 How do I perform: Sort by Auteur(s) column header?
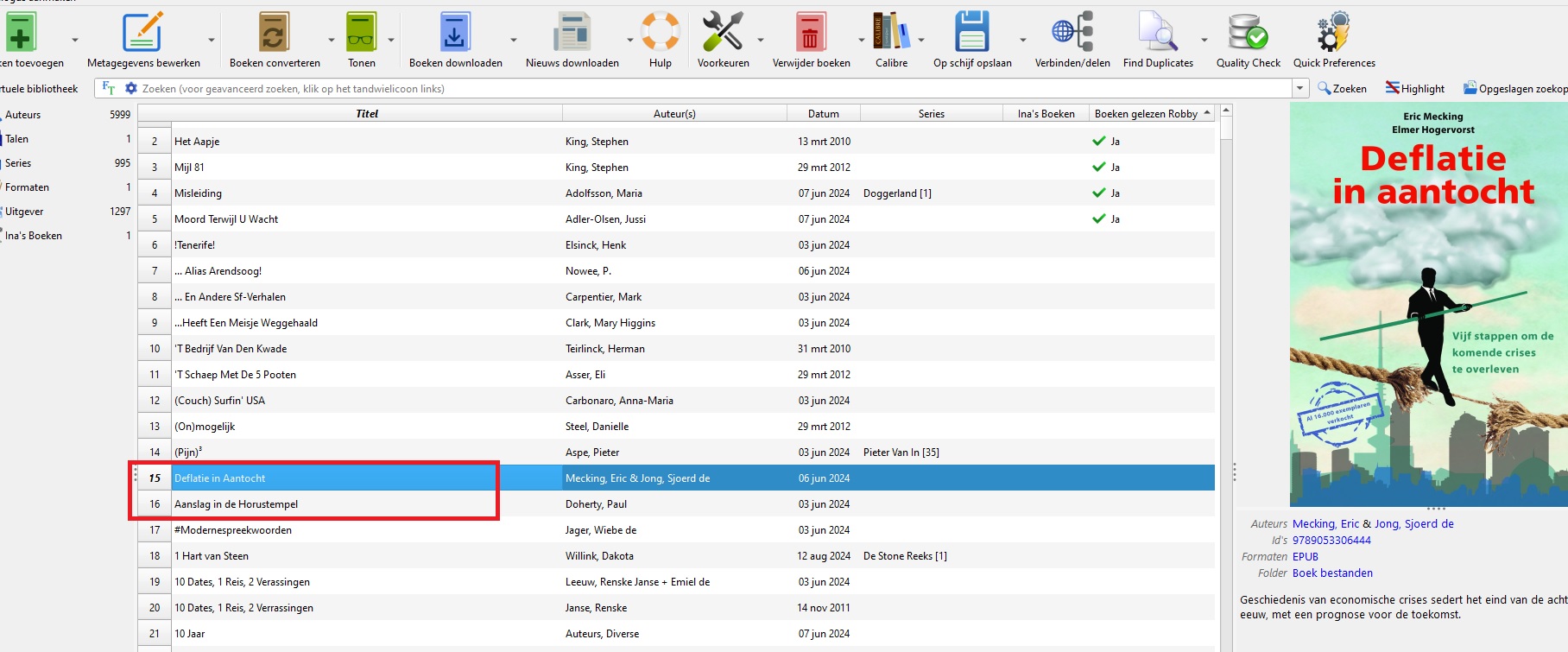pos(674,113)
